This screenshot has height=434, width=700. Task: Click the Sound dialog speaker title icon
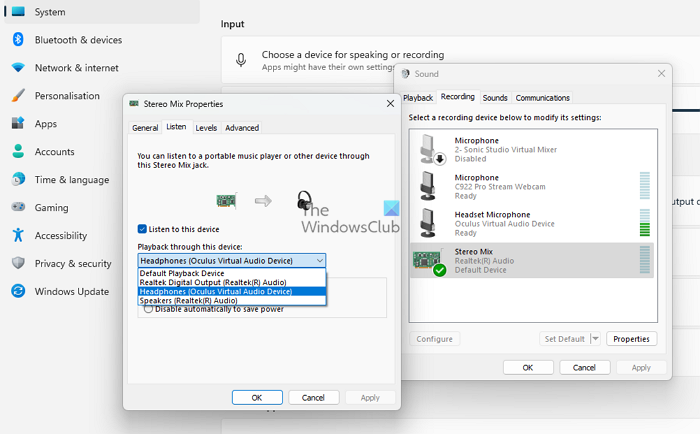pos(405,74)
